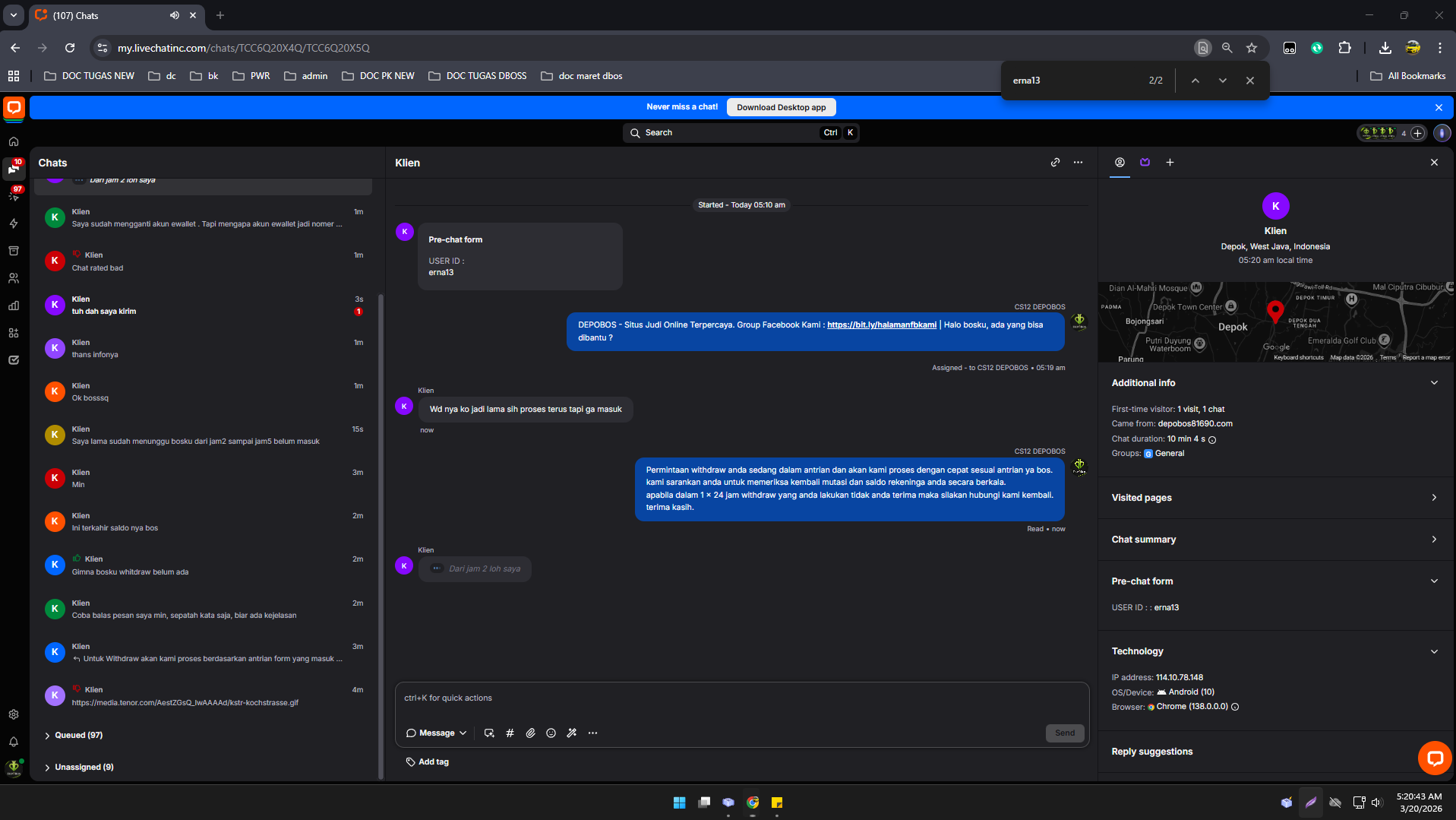Open the floating LiveChat widget bubble

point(1434,758)
